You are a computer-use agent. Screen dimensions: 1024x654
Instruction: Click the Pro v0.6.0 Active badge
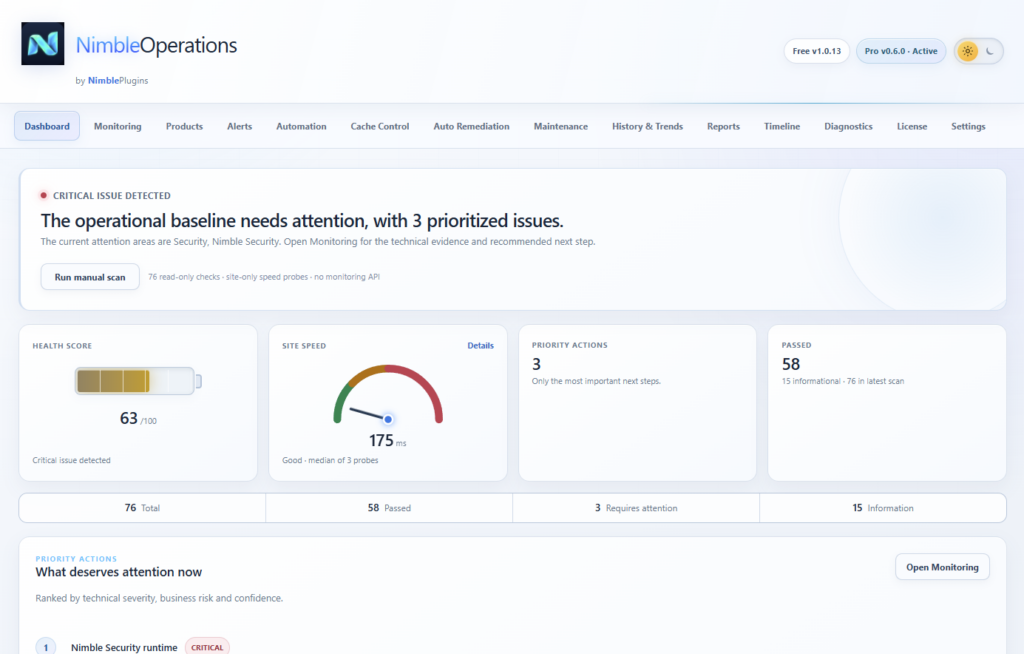click(901, 51)
